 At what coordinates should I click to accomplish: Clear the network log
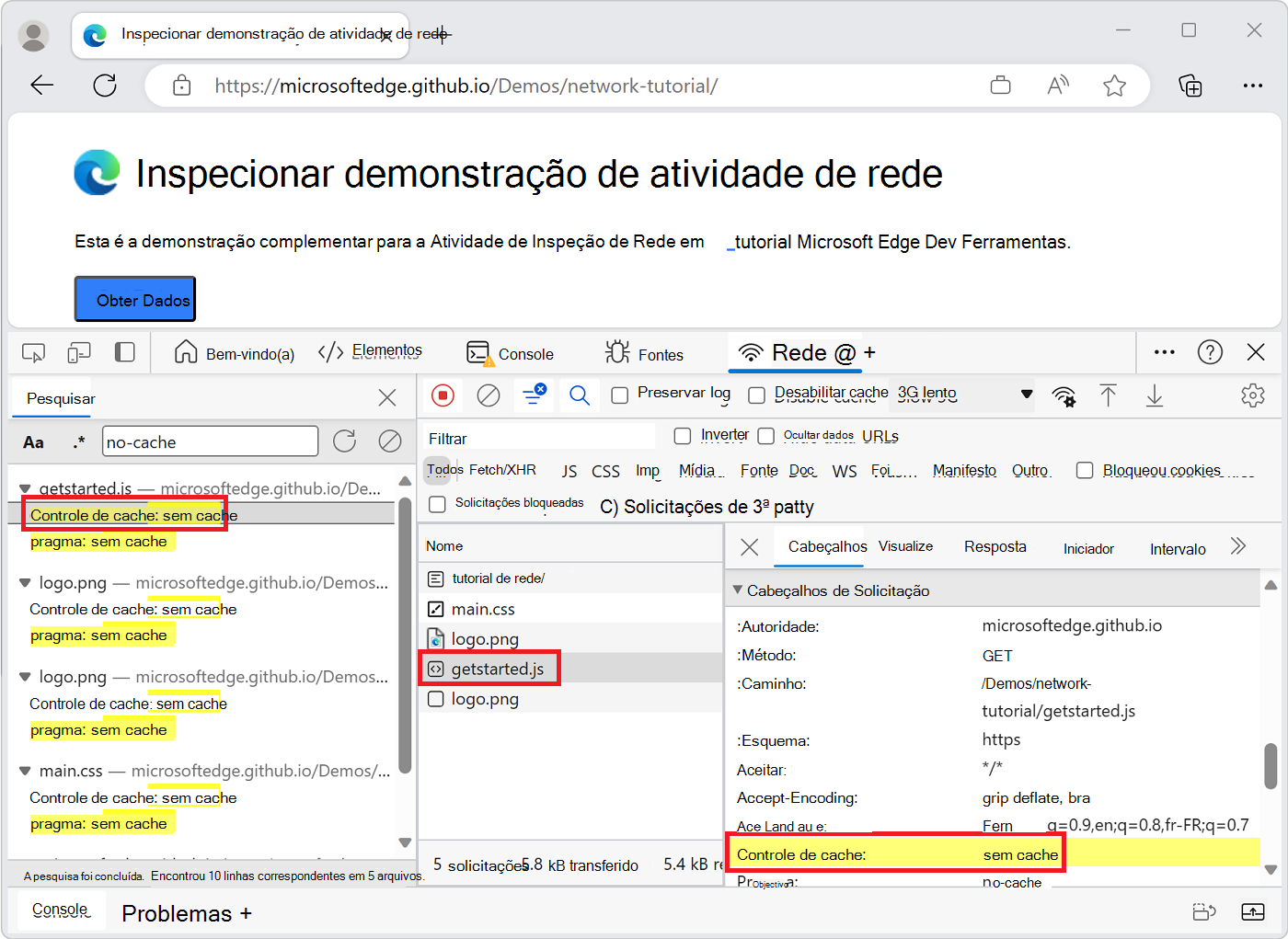[489, 395]
